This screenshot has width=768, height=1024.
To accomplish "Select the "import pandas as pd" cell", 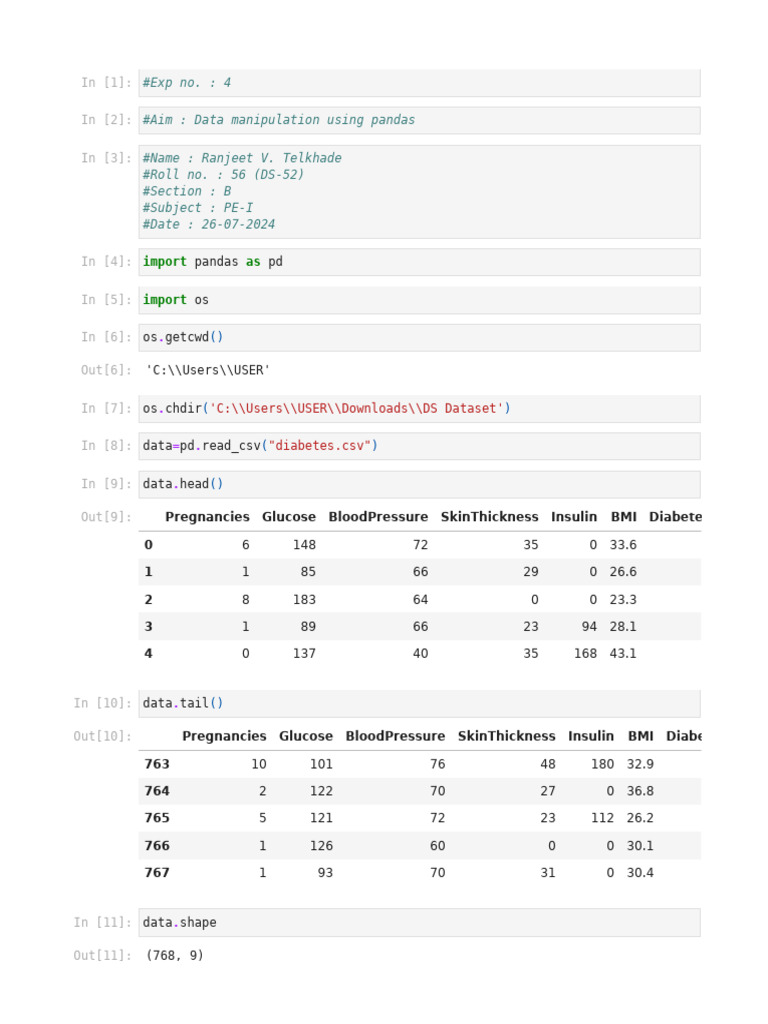I will tap(419, 262).
